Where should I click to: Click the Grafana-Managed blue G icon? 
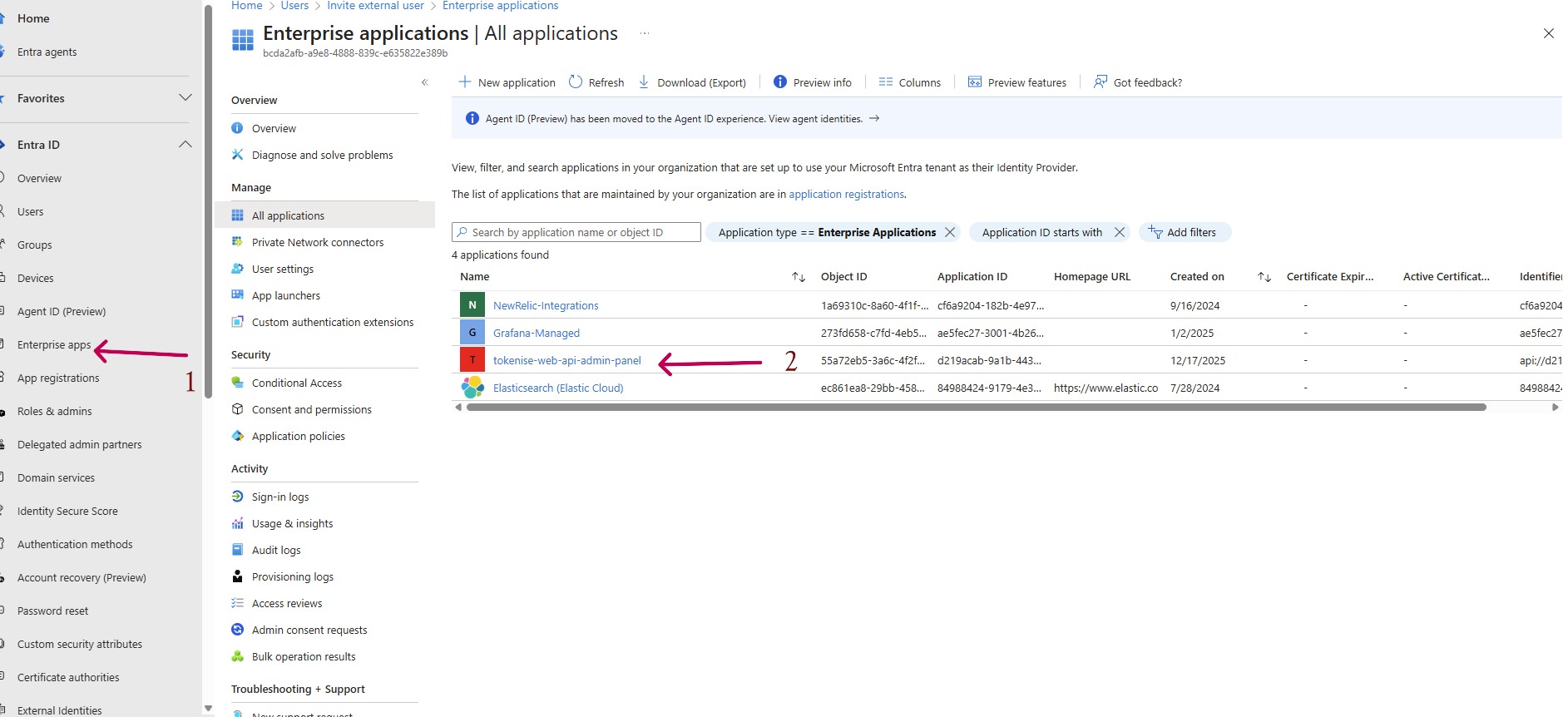(472, 333)
